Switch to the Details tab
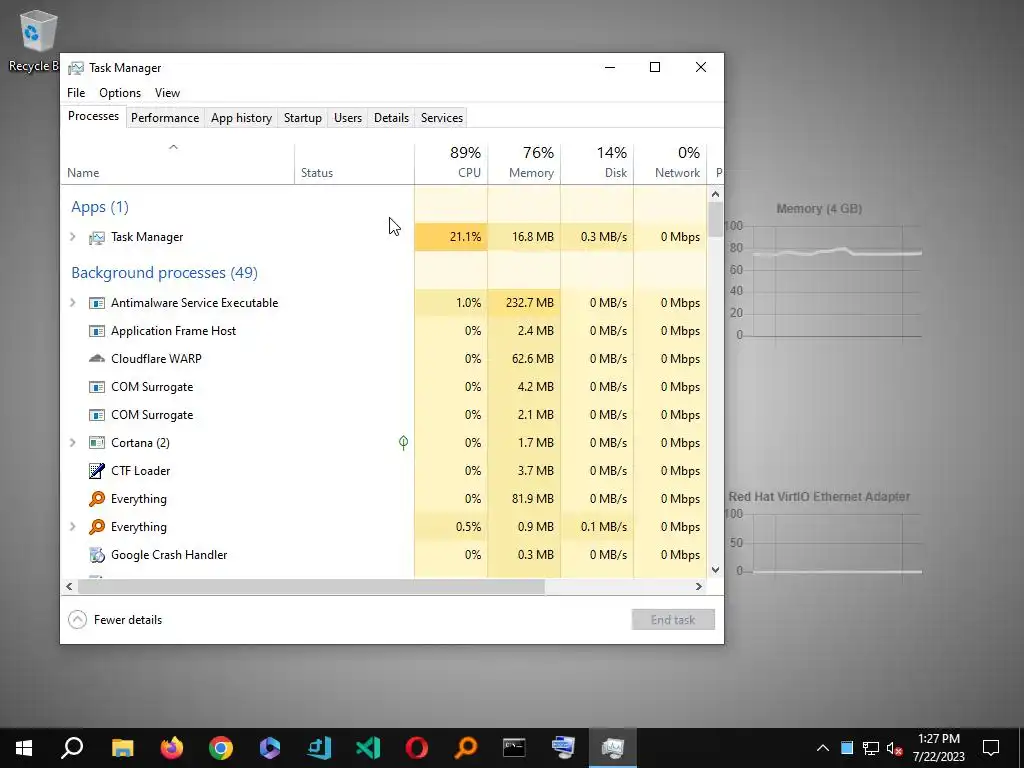 [391, 118]
